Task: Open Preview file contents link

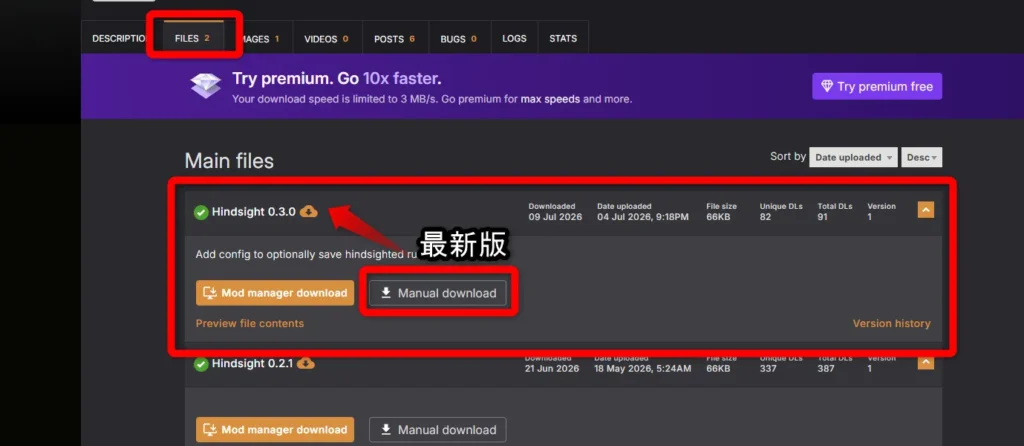Action: point(249,323)
